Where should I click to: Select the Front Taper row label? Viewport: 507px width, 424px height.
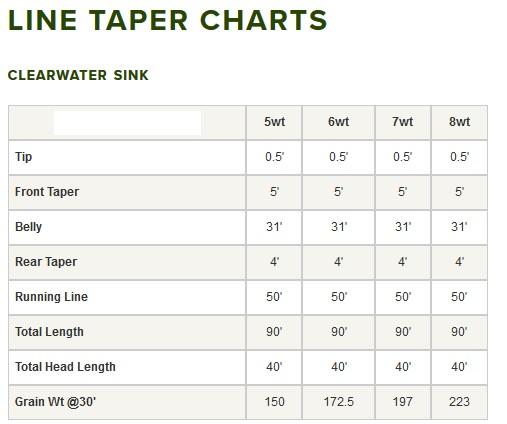[47, 192]
